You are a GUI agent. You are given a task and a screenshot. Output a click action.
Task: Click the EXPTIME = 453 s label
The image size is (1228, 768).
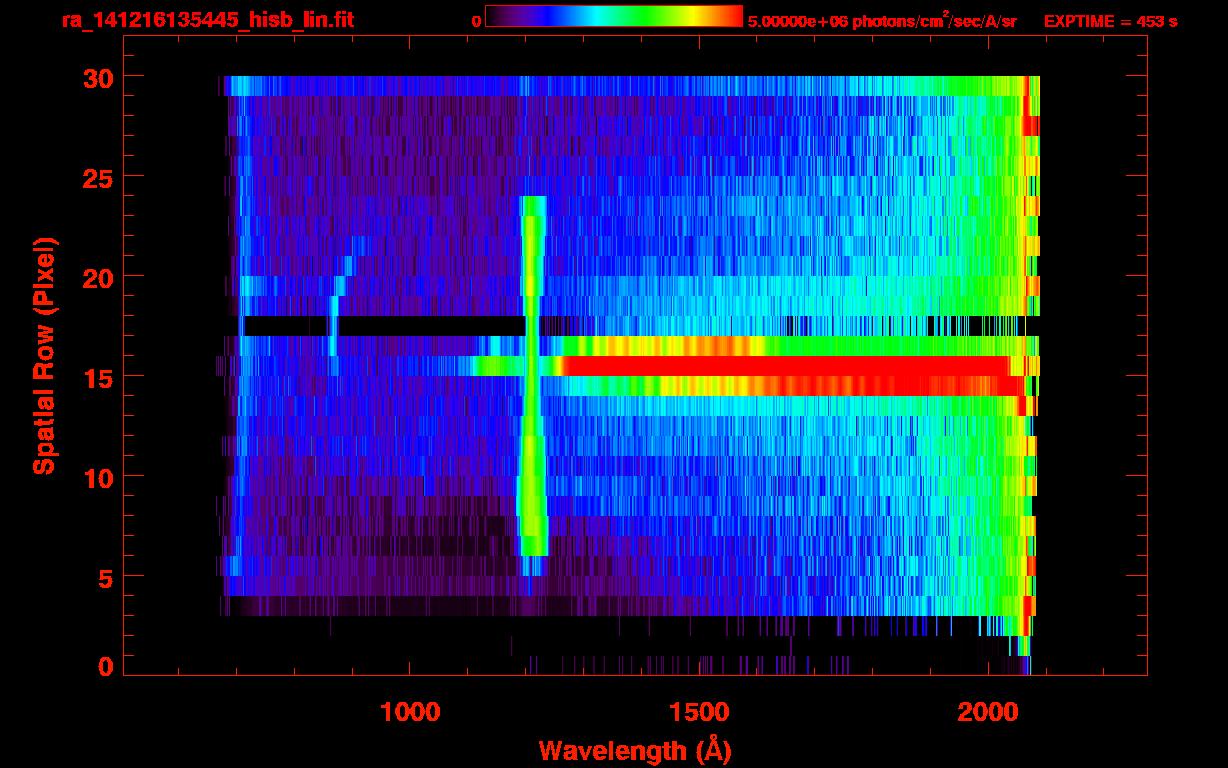(1110, 21)
